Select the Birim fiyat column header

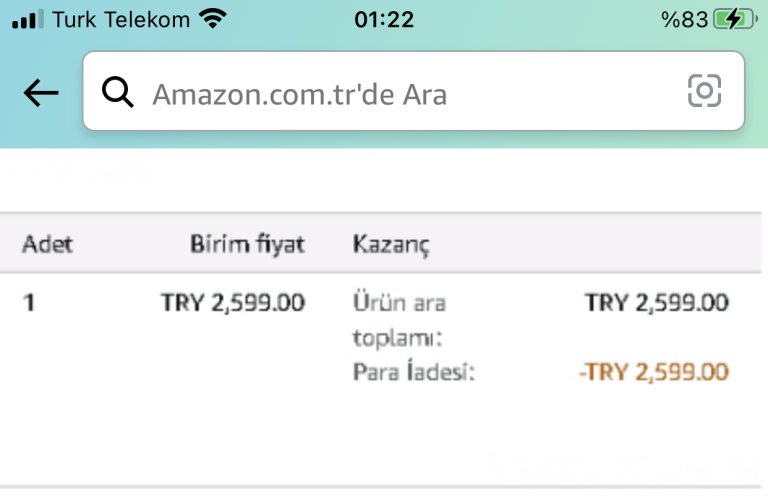(247, 244)
